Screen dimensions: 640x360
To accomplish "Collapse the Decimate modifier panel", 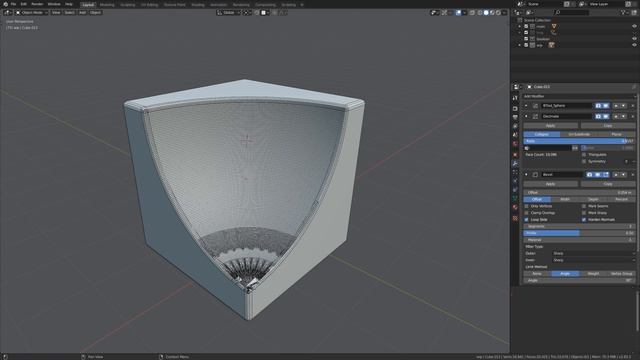I will point(526,117).
